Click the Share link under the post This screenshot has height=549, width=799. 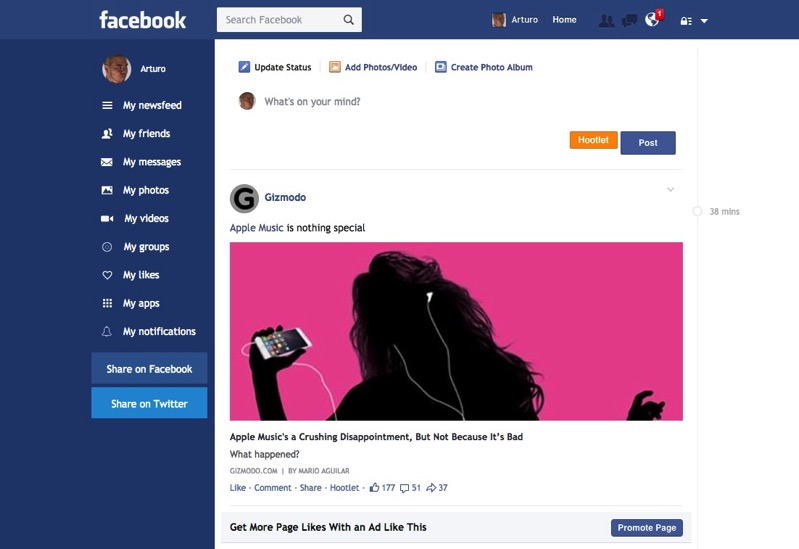click(310, 488)
